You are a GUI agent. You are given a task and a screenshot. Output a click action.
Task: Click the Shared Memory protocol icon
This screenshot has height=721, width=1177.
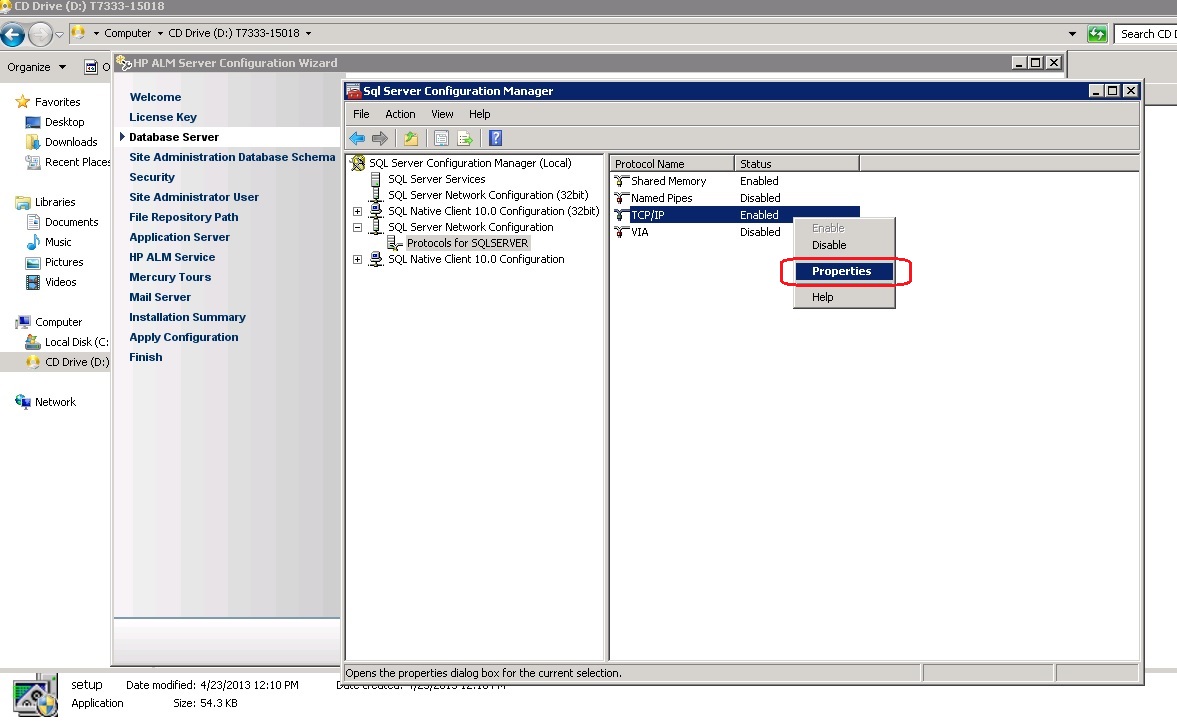[621, 181]
